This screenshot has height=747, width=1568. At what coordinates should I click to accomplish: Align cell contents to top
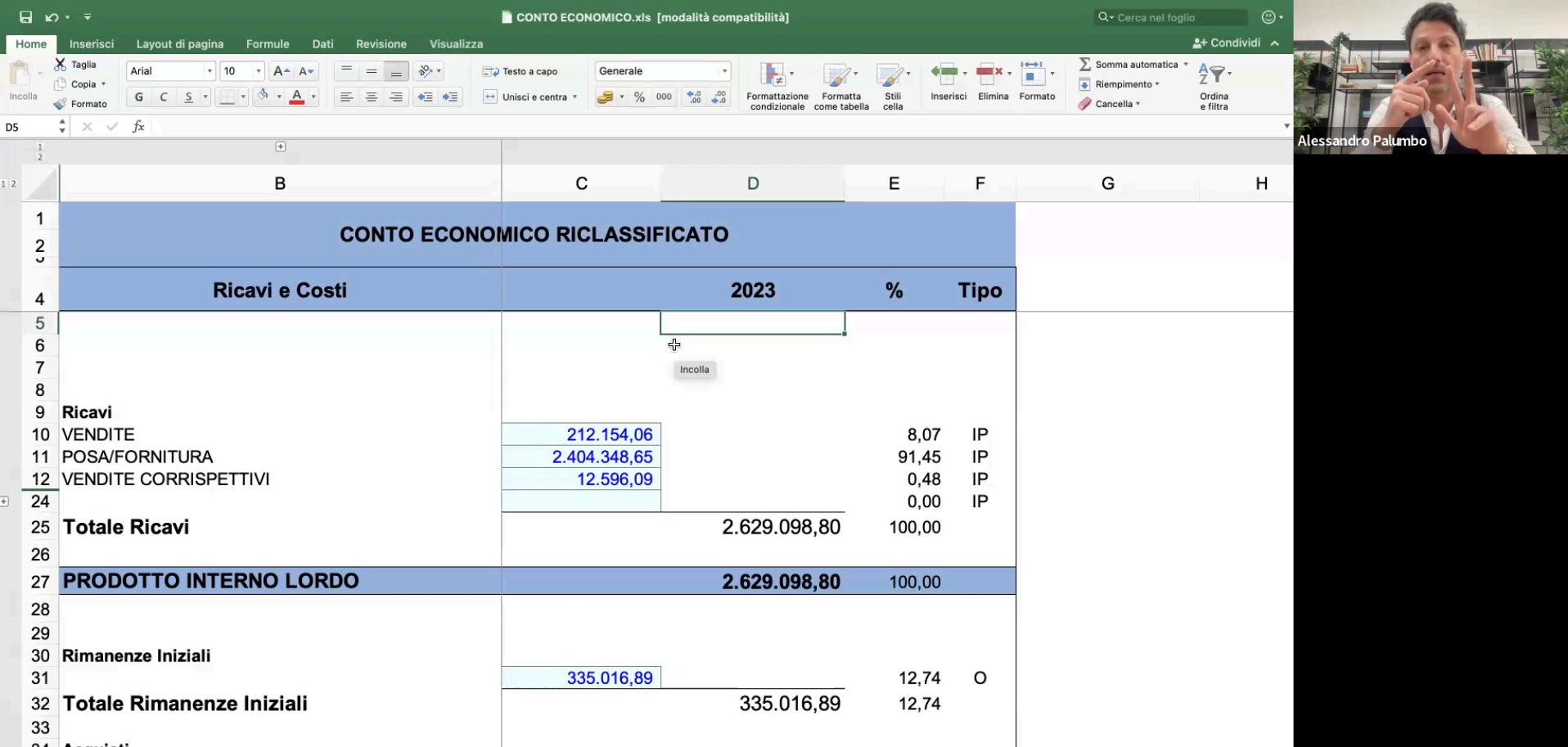pos(347,71)
